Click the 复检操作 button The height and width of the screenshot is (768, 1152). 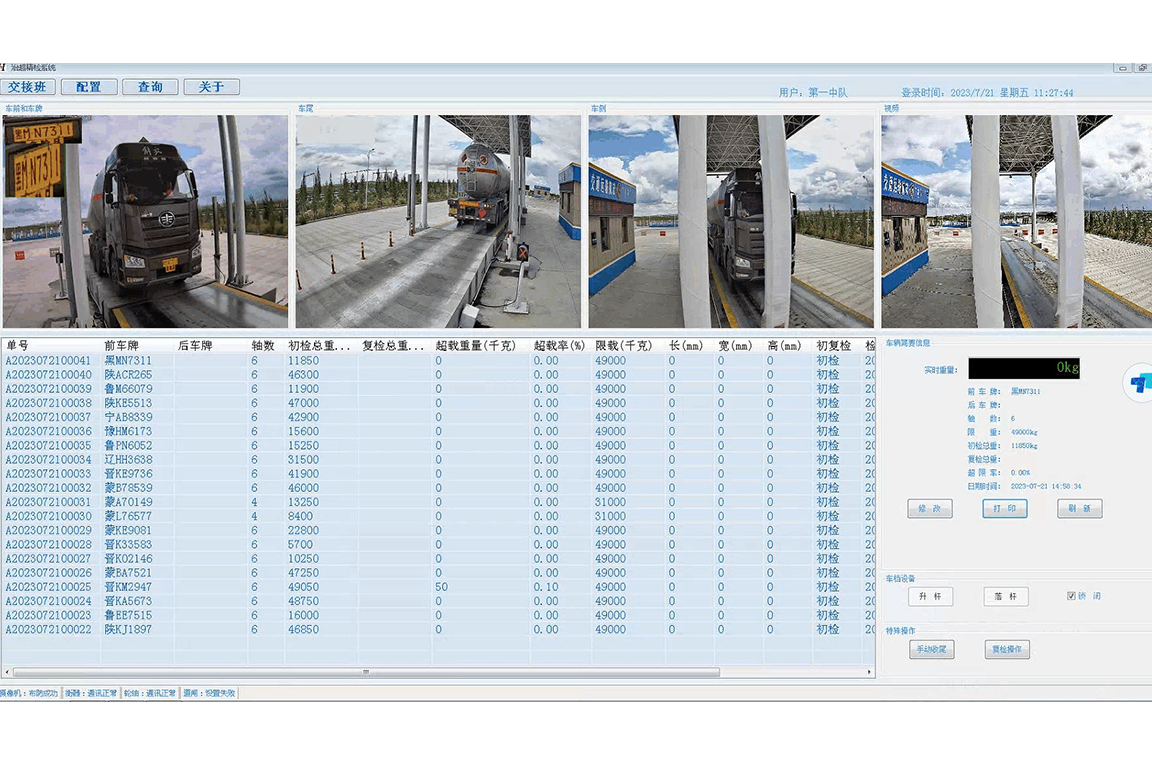click(1007, 649)
